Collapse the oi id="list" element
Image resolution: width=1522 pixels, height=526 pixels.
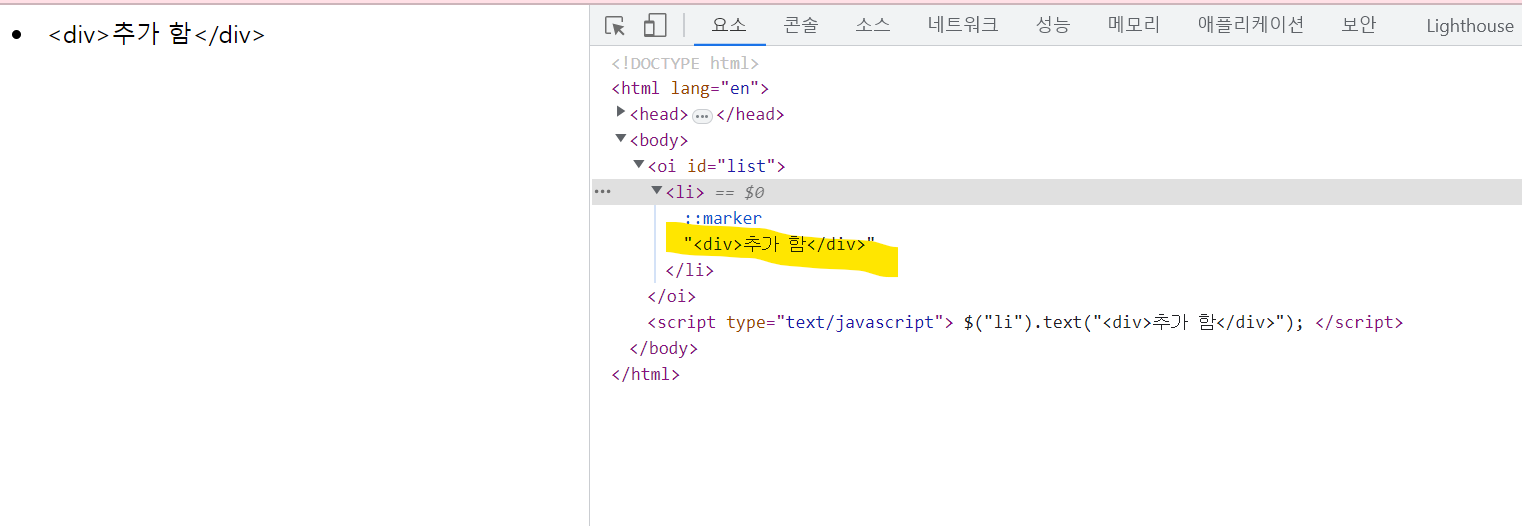639,165
